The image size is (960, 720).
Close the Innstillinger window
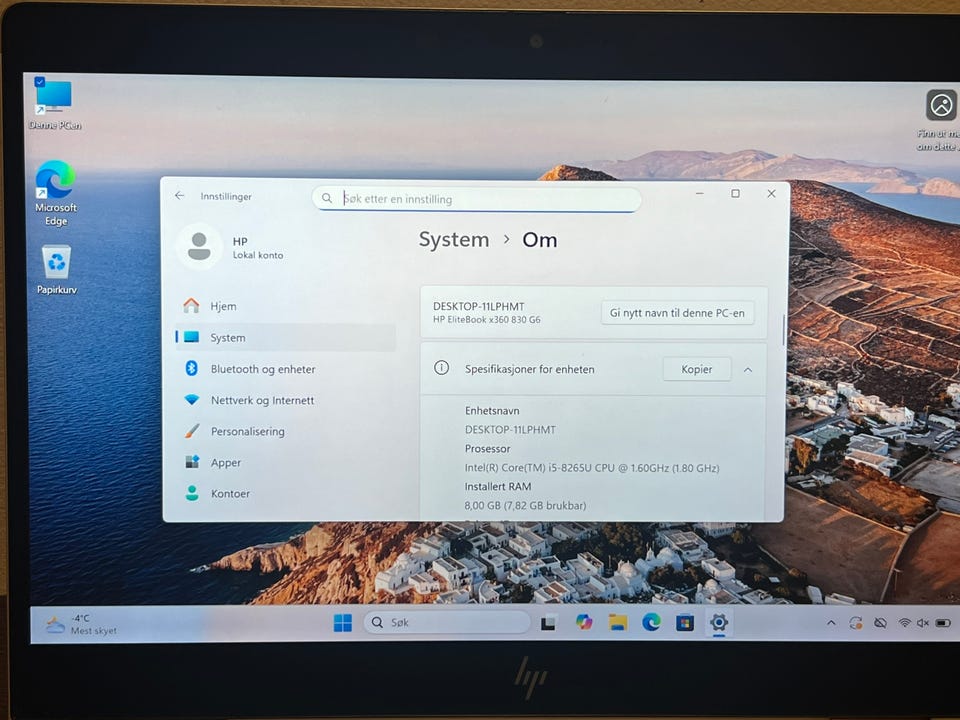pos(771,193)
